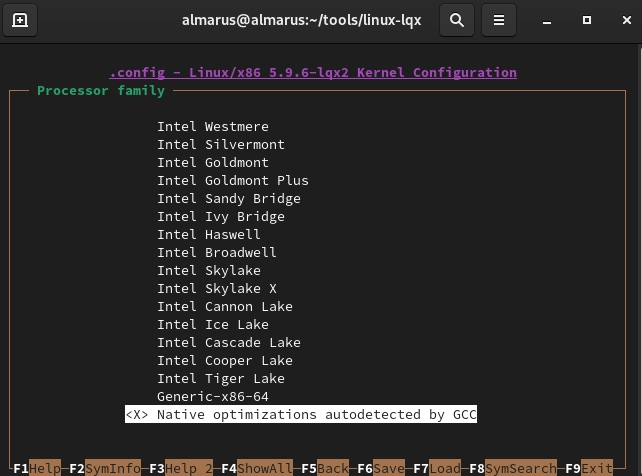
Task: Click the terminal window title almarus@almarus
Action: tap(301, 20)
